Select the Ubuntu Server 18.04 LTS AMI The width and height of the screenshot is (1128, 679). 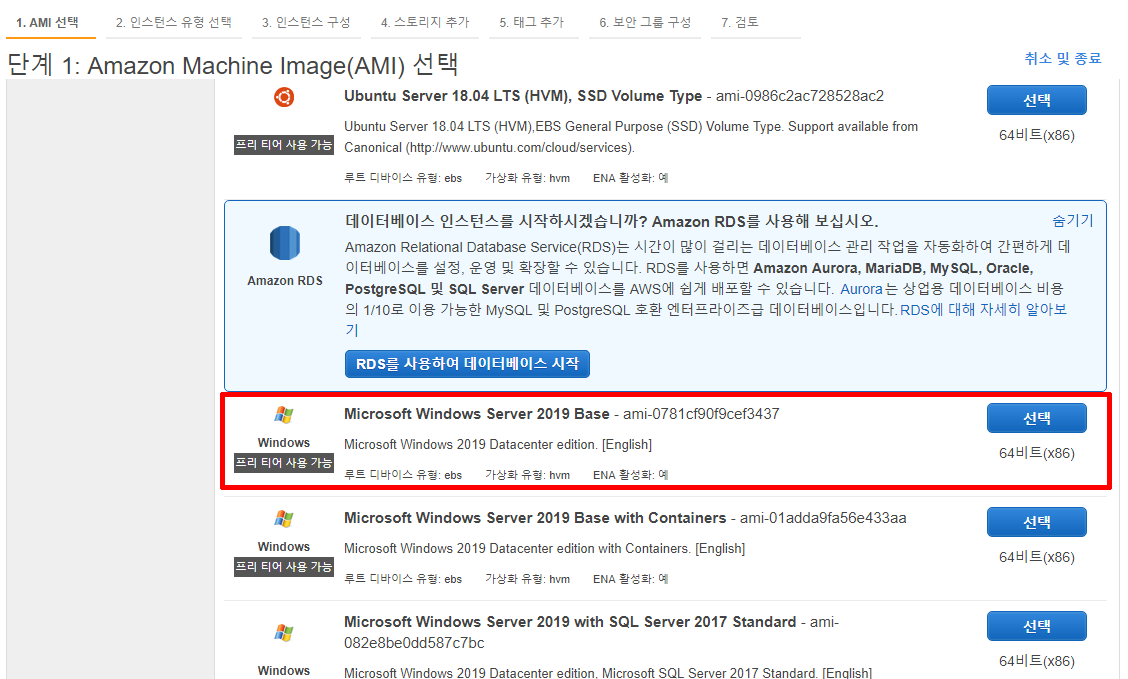(1037, 100)
